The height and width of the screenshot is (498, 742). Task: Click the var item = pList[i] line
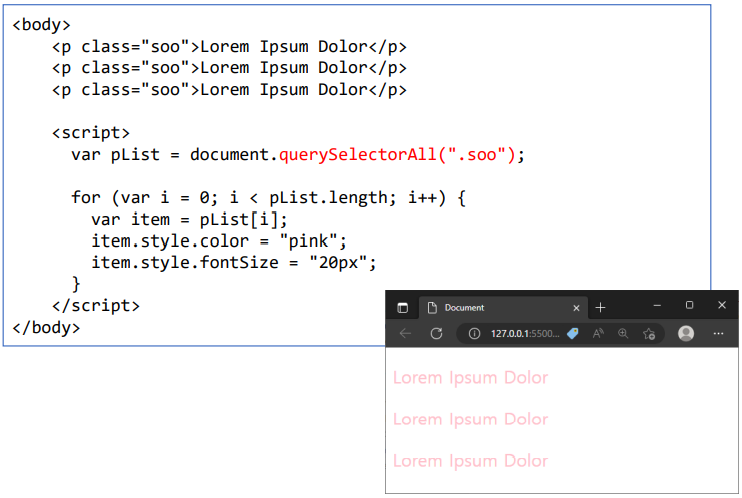coord(189,220)
